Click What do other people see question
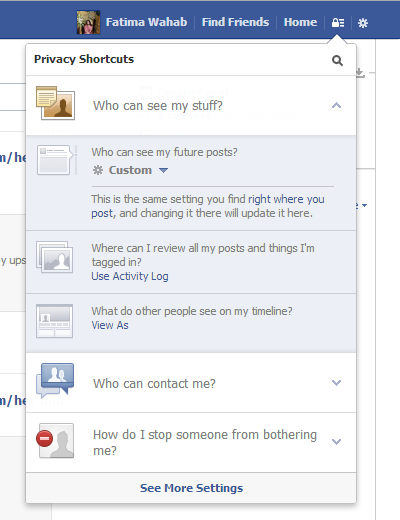The height and width of the screenshot is (520, 400). 192,311
